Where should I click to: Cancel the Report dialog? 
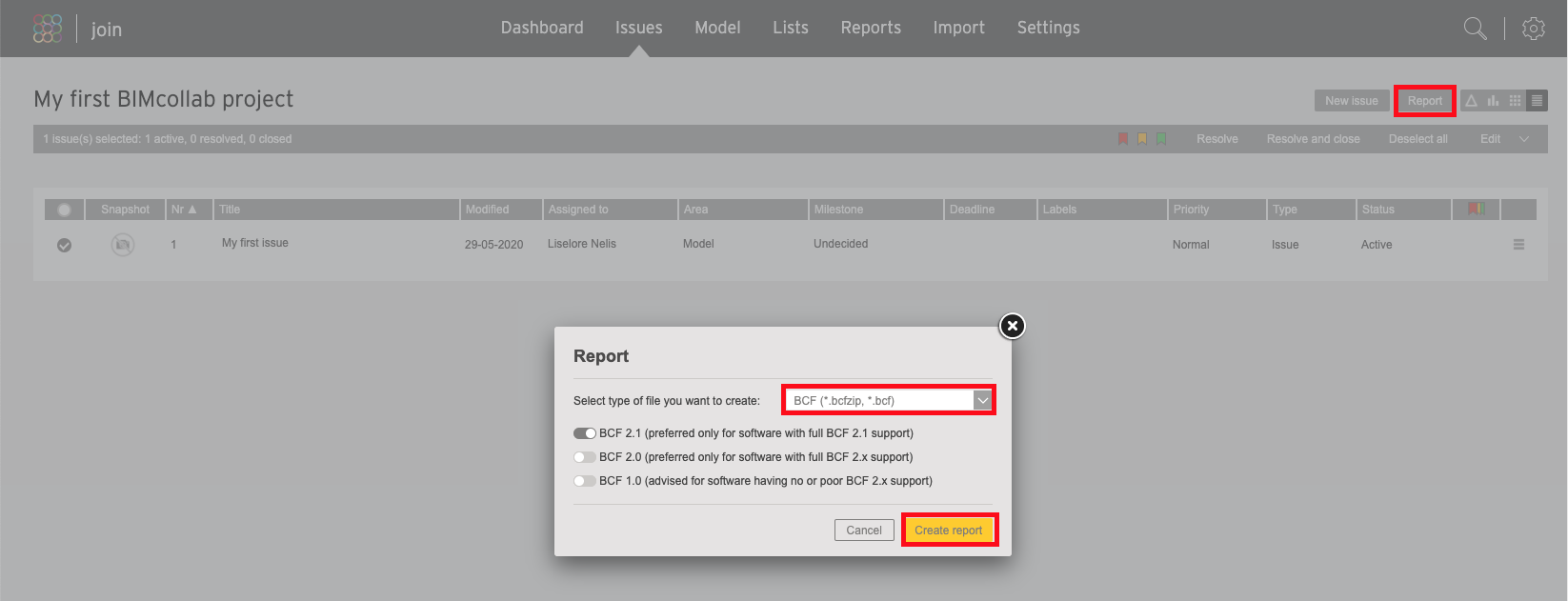[x=864, y=531]
